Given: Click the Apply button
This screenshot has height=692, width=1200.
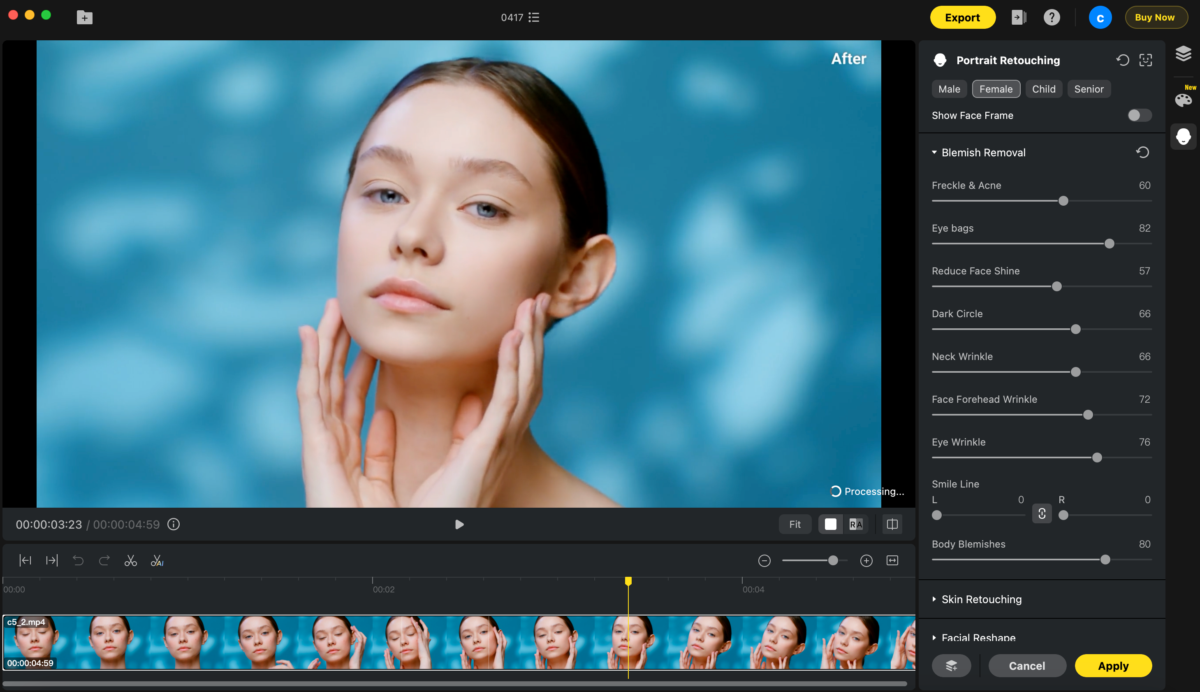Looking at the screenshot, I should click(1112, 666).
